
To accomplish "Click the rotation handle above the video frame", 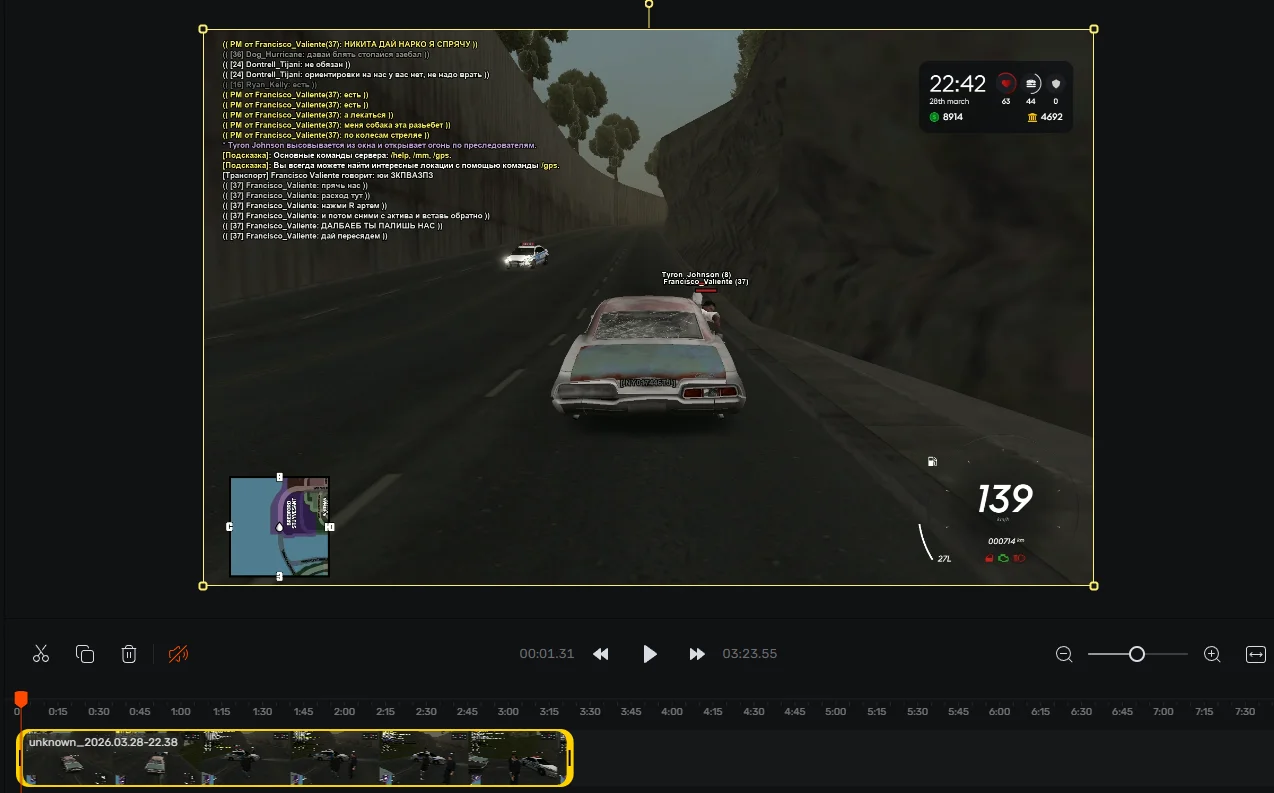I will pos(649,4).
